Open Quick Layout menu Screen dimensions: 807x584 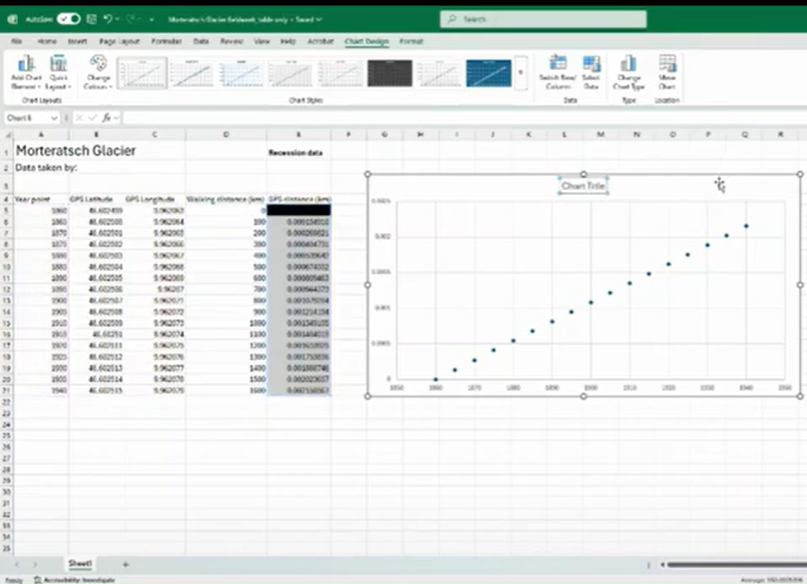[59, 72]
